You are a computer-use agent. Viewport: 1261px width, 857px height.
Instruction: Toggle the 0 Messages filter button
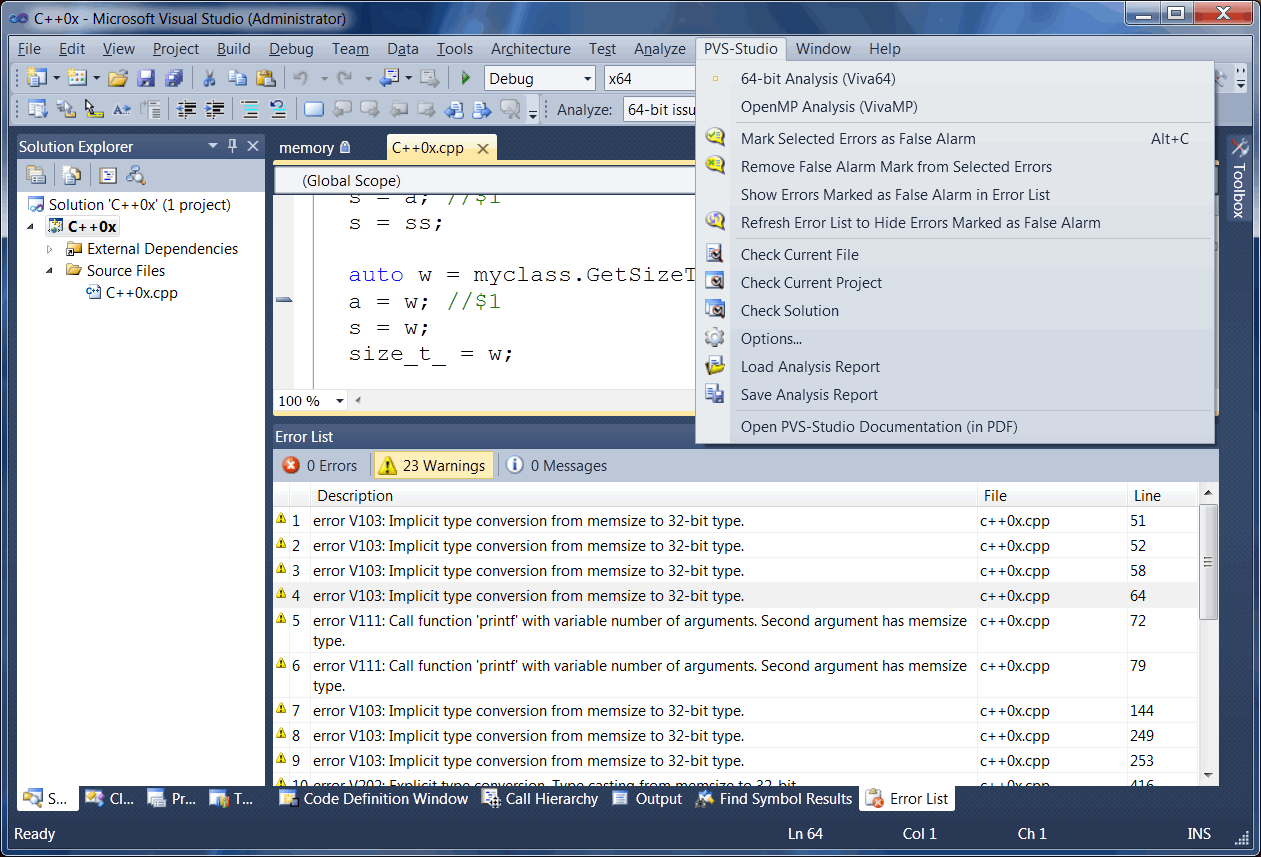(x=557, y=465)
